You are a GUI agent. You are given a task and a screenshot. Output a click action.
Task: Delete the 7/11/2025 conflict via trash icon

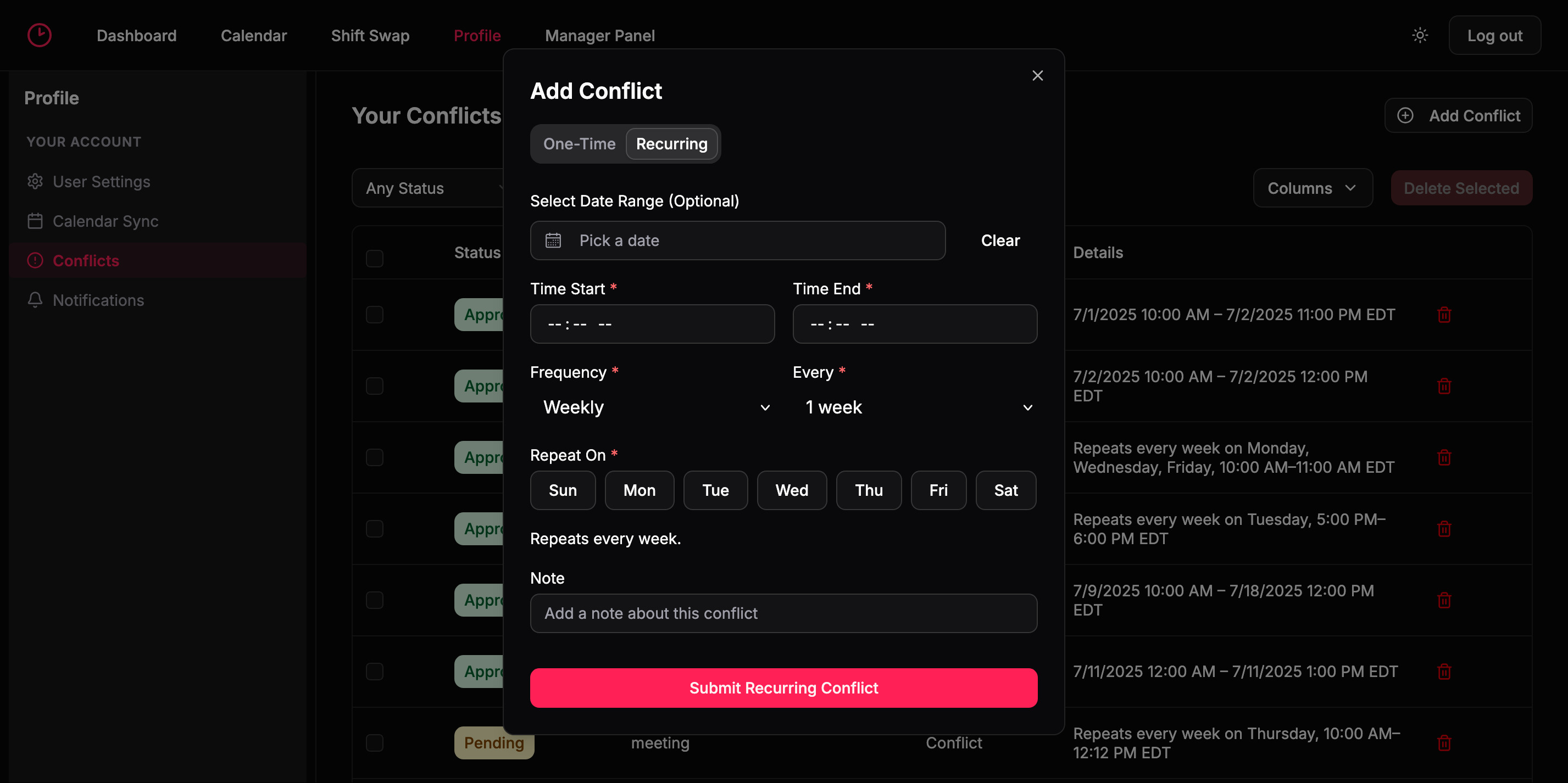pos(1445,671)
